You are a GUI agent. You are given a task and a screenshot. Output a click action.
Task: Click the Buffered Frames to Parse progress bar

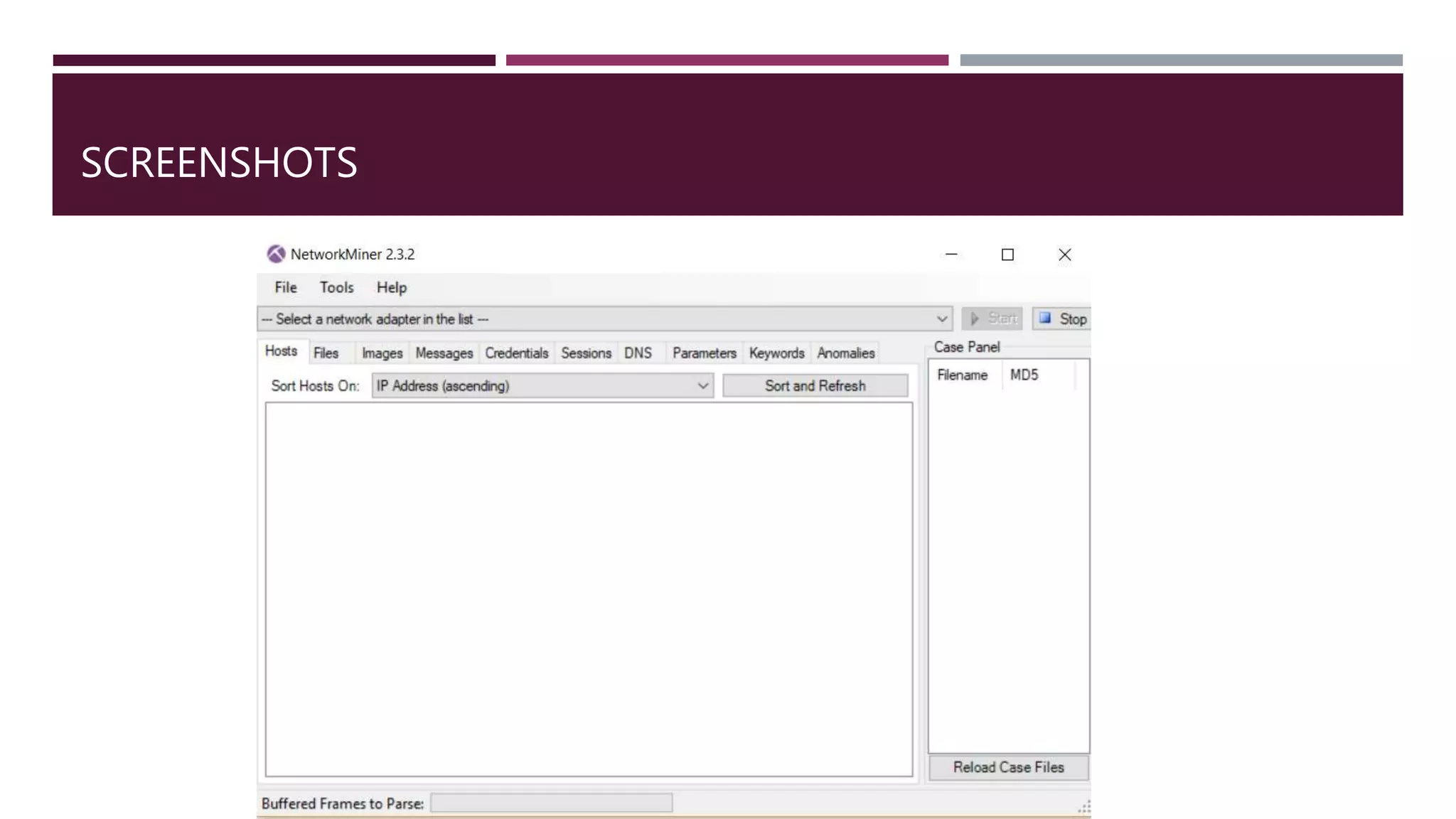click(552, 803)
